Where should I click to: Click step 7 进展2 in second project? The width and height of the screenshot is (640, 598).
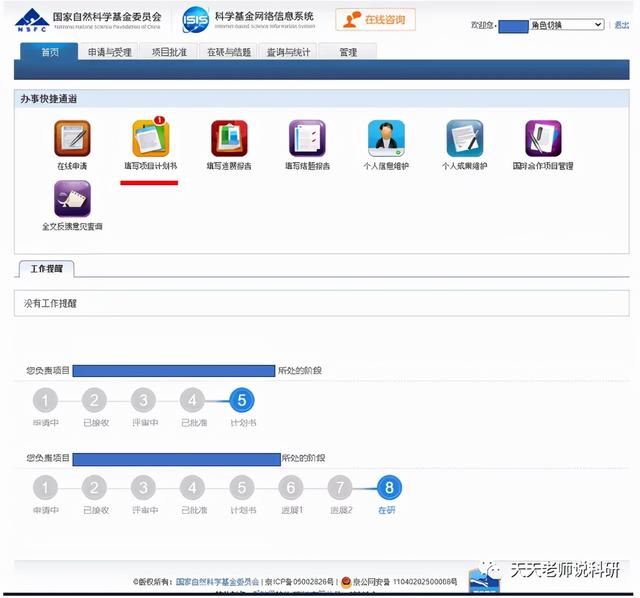[340, 488]
